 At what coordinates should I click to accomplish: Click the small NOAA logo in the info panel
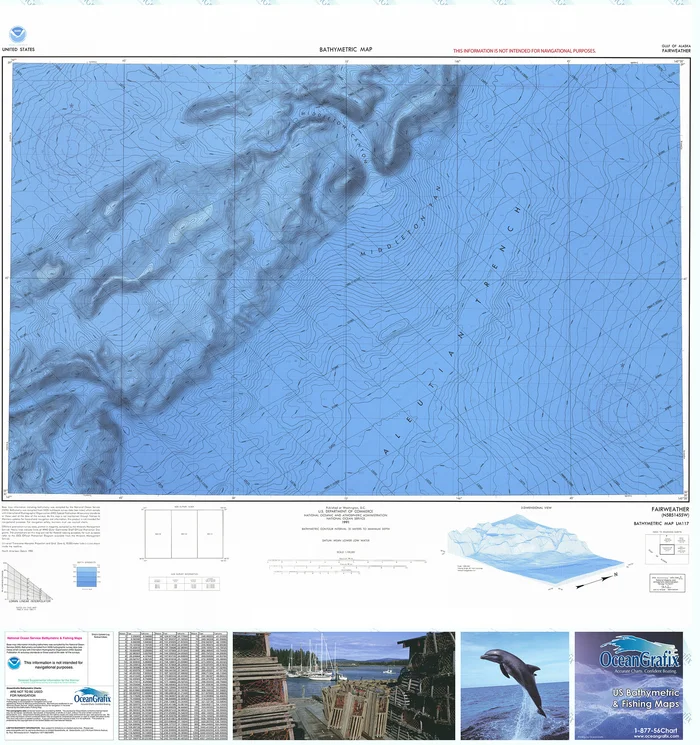pos(14,663)
